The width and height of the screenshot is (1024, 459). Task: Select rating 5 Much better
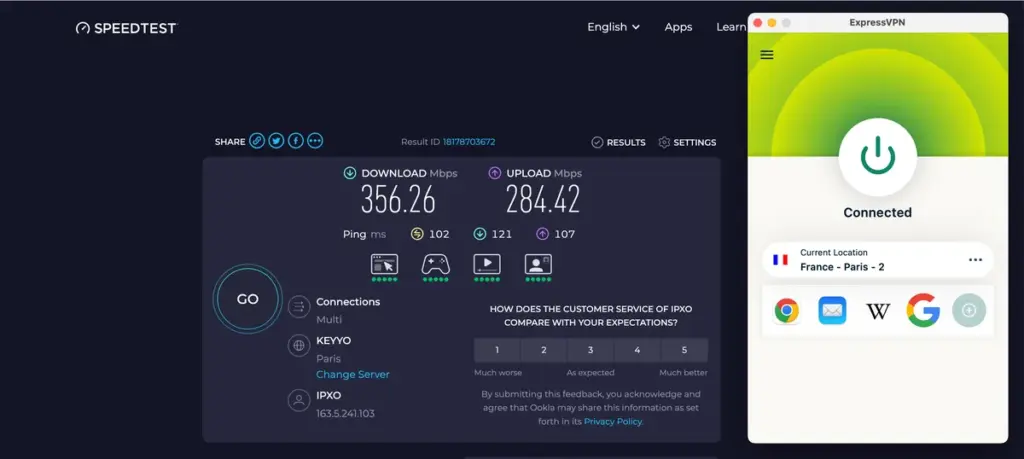coord(684,350)
